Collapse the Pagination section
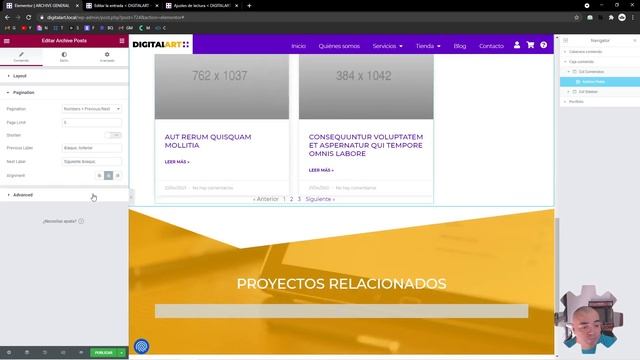640x360 pixels. (64, 93)
